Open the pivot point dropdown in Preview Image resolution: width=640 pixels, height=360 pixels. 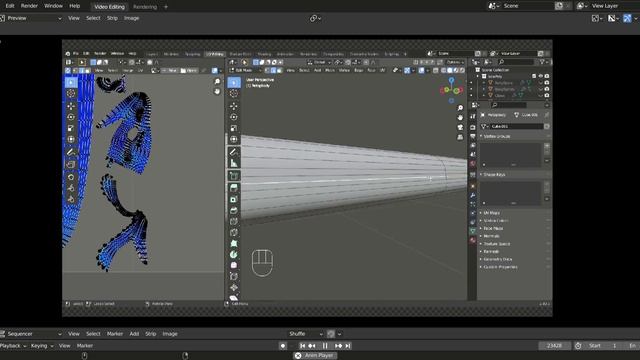[315, 18]
